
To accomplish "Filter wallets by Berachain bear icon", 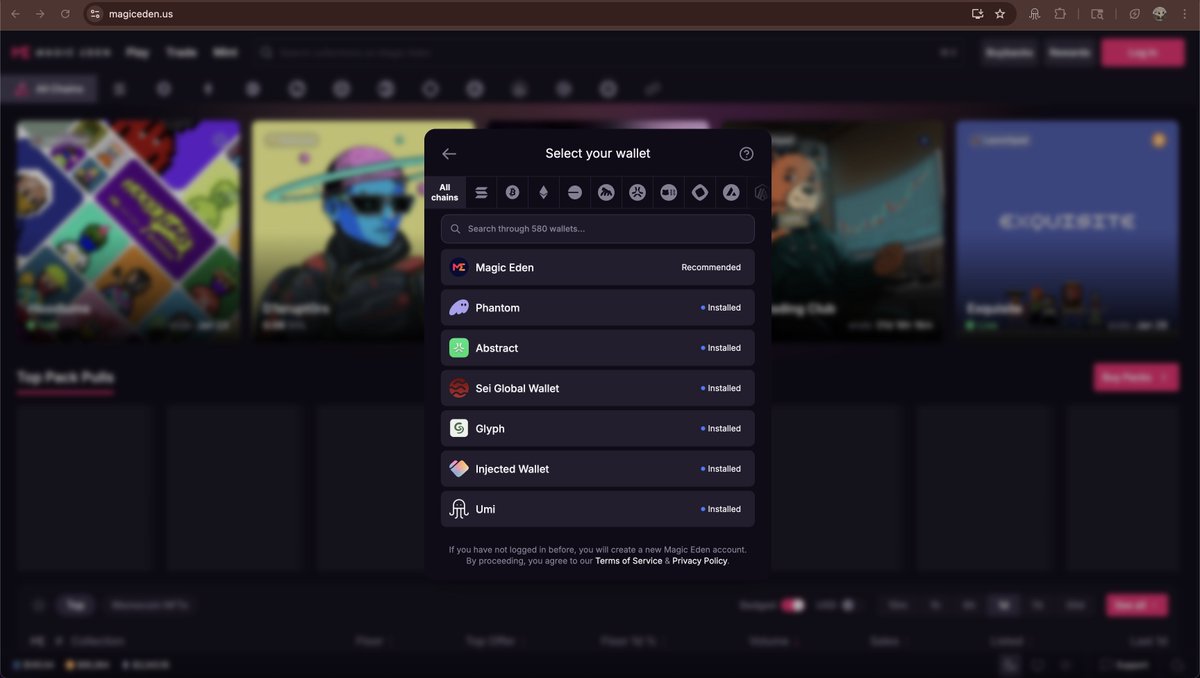I will tap(668, 192).
